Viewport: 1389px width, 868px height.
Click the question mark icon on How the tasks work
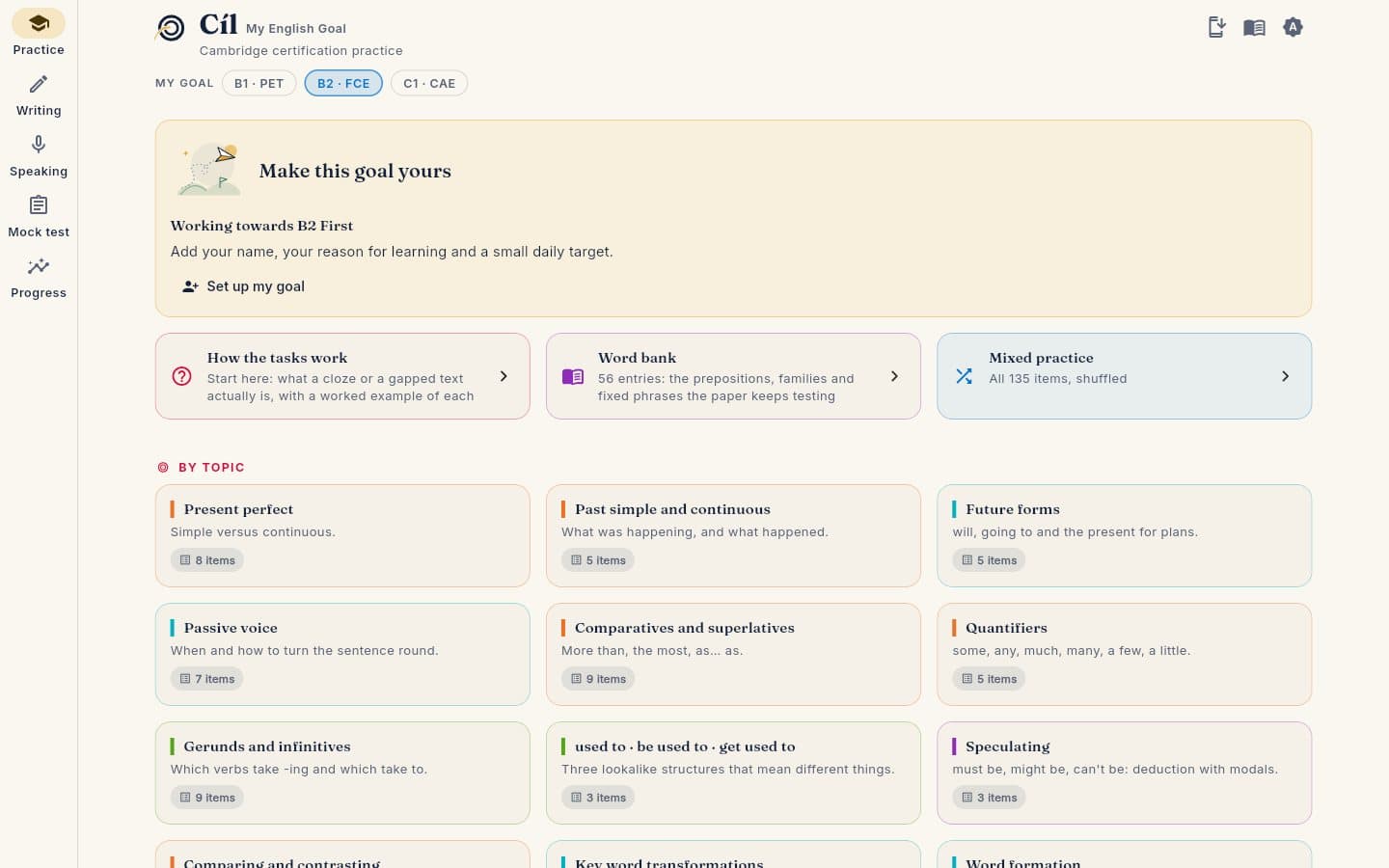(181, 376)
